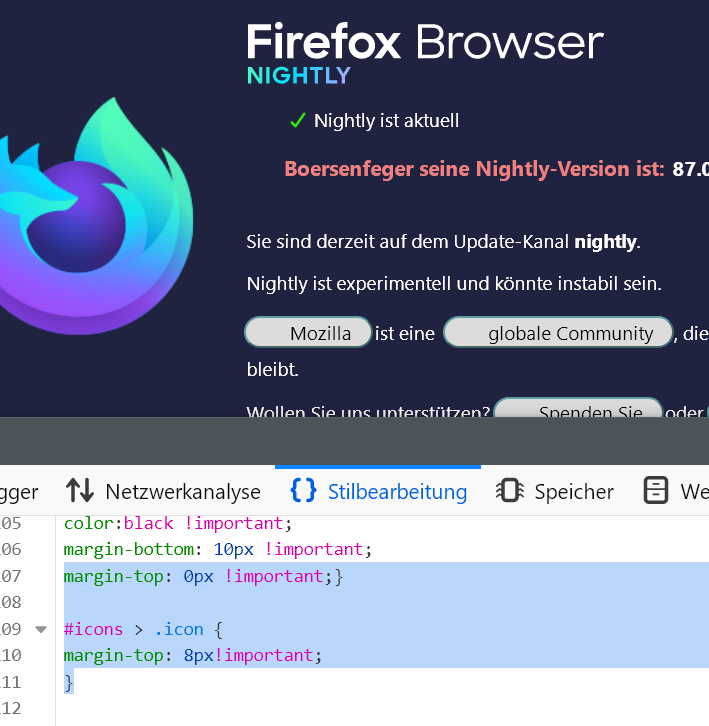Screen dimensions: 709x726
Task: Collapse the #icons > .icon rule arrow
Action: click(41, 629)
